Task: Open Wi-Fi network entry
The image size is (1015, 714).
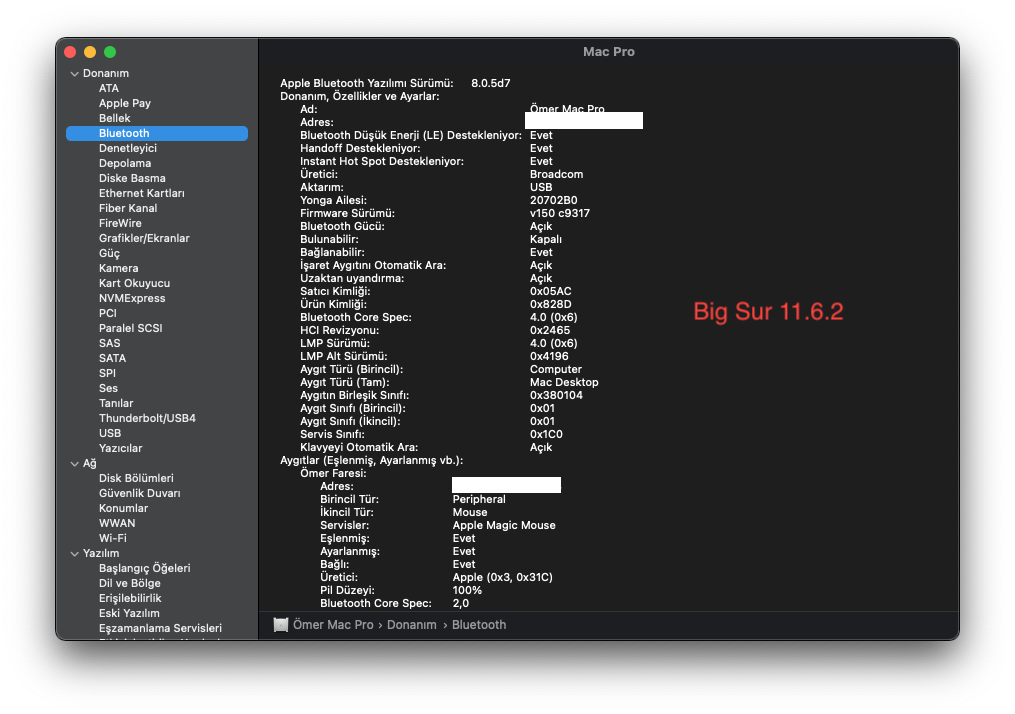Action: click(113, 538)
